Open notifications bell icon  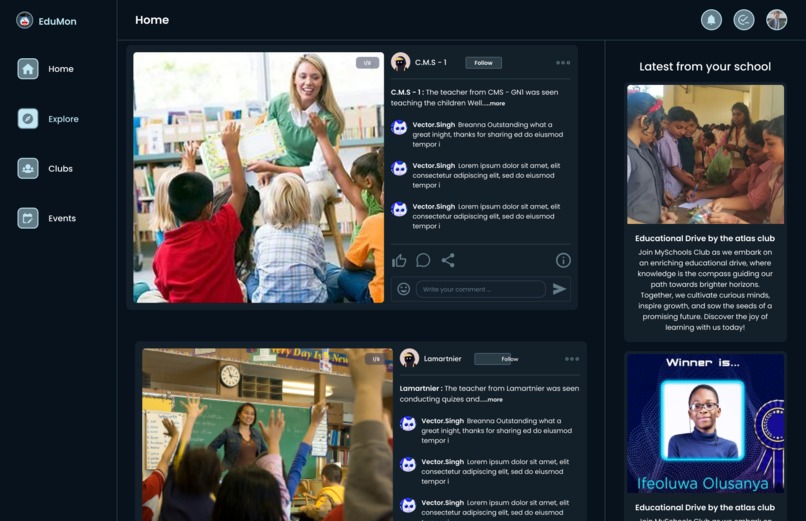click(711, 20)
